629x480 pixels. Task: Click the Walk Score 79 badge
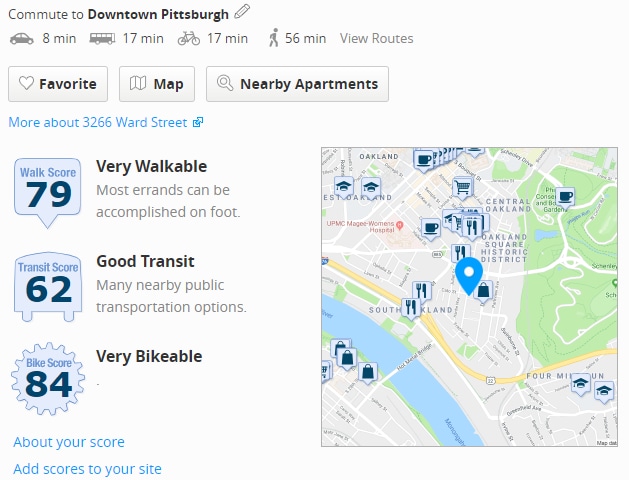[48, 192]
